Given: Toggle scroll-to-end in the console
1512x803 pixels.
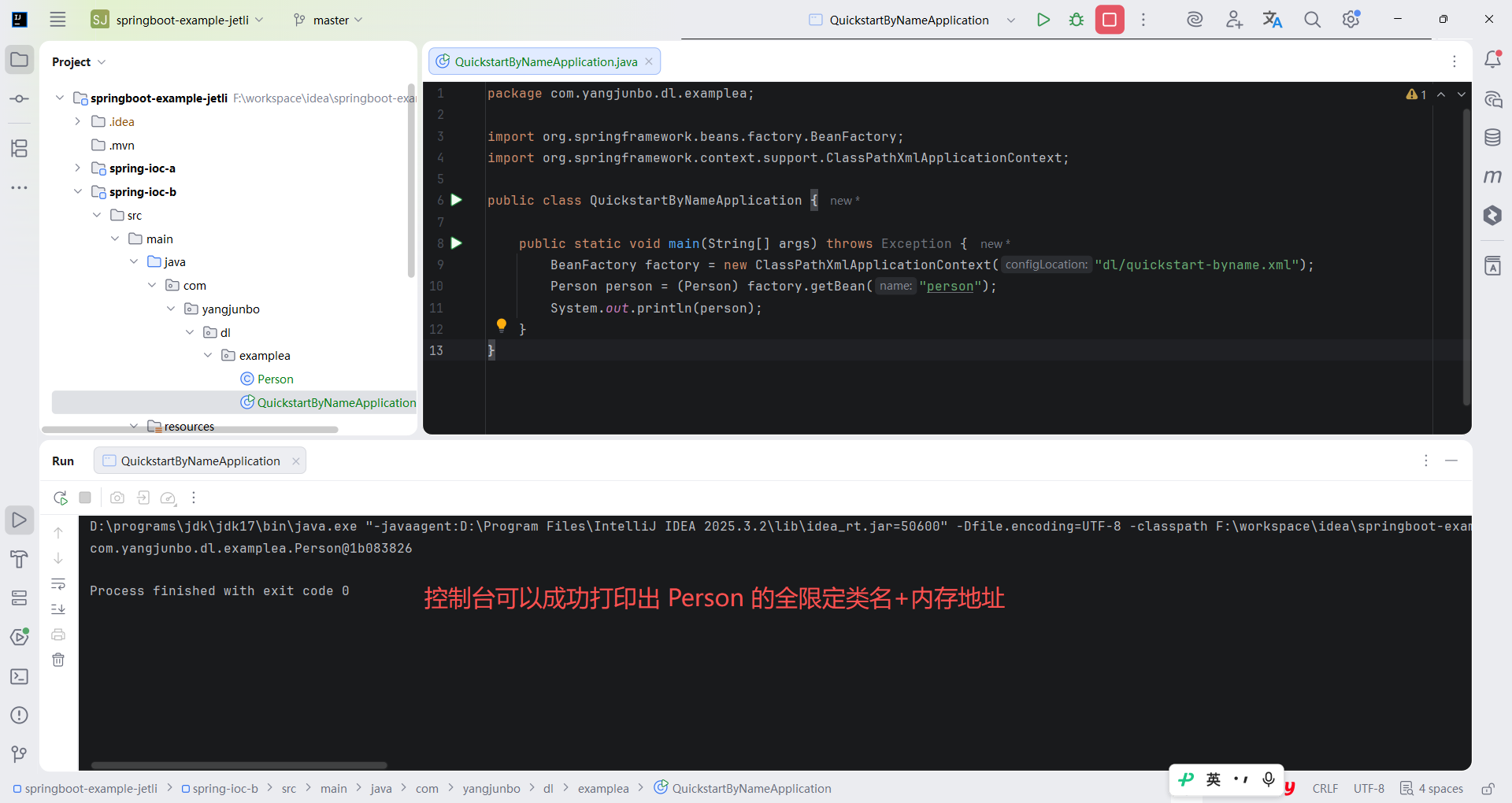Looking at the screenshot, I should (58, 609).
